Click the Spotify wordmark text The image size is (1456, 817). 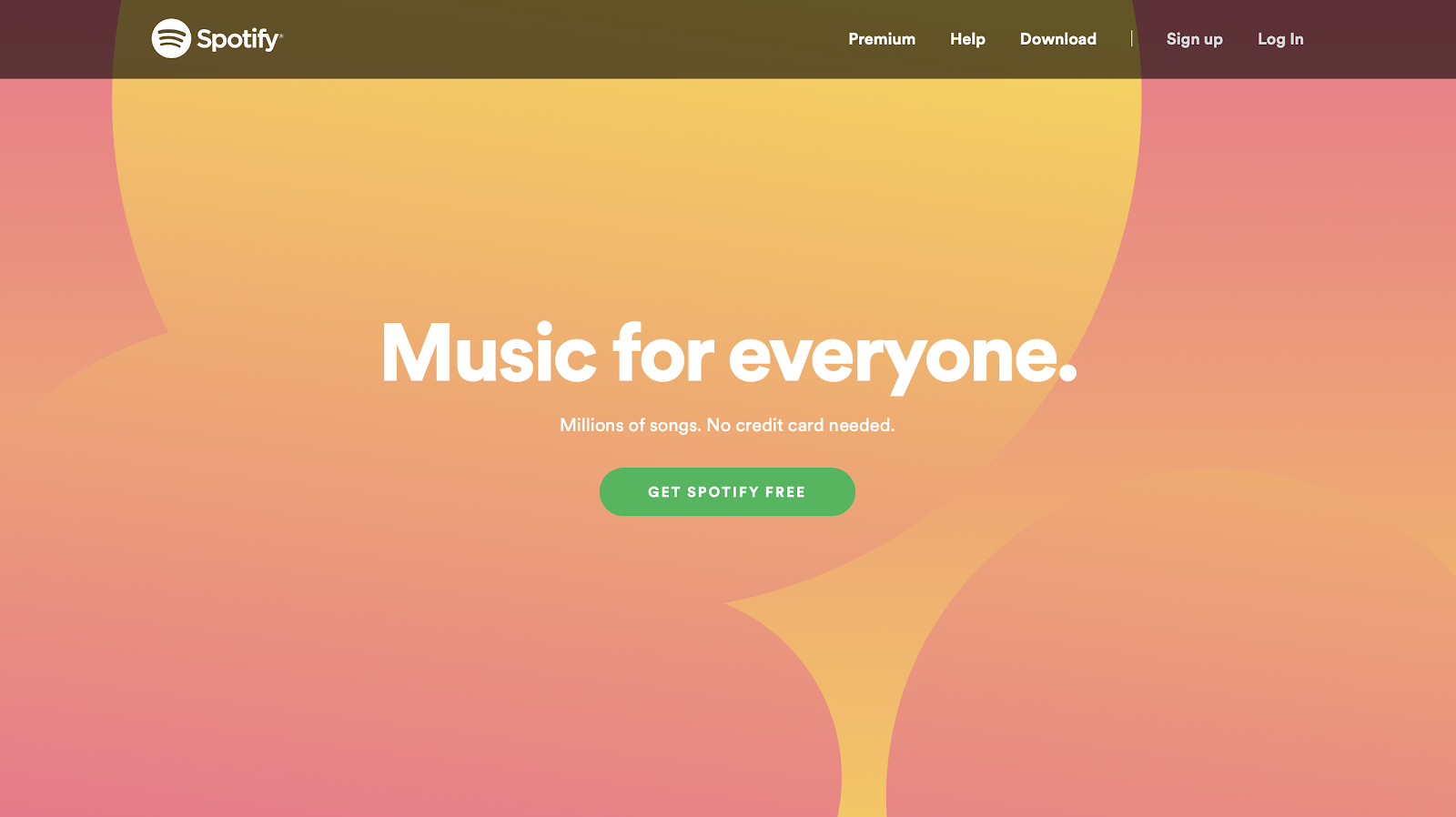(x=238, y=39)
